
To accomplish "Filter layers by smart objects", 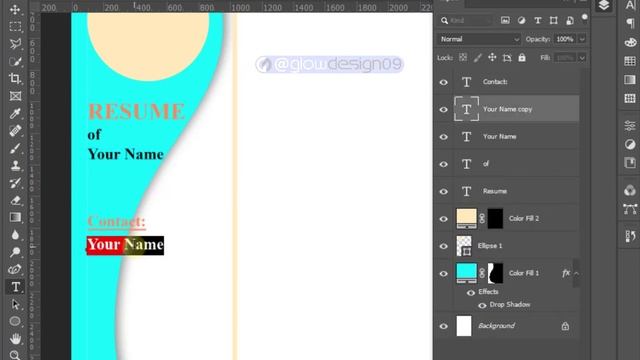I will (570, 20).
